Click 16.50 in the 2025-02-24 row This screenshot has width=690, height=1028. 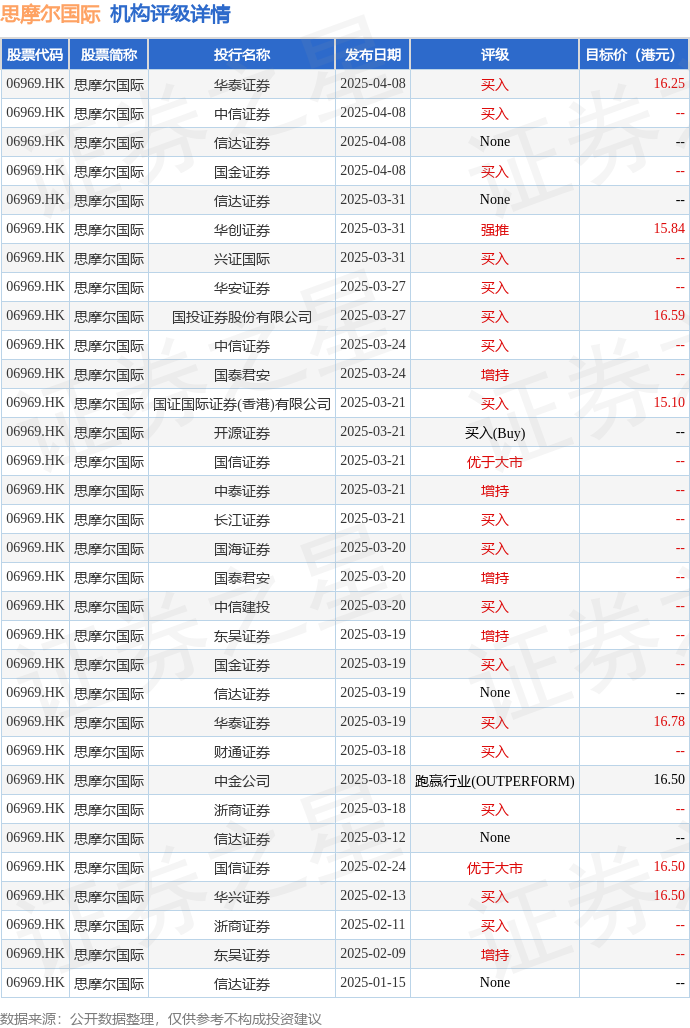click(669, 867)
